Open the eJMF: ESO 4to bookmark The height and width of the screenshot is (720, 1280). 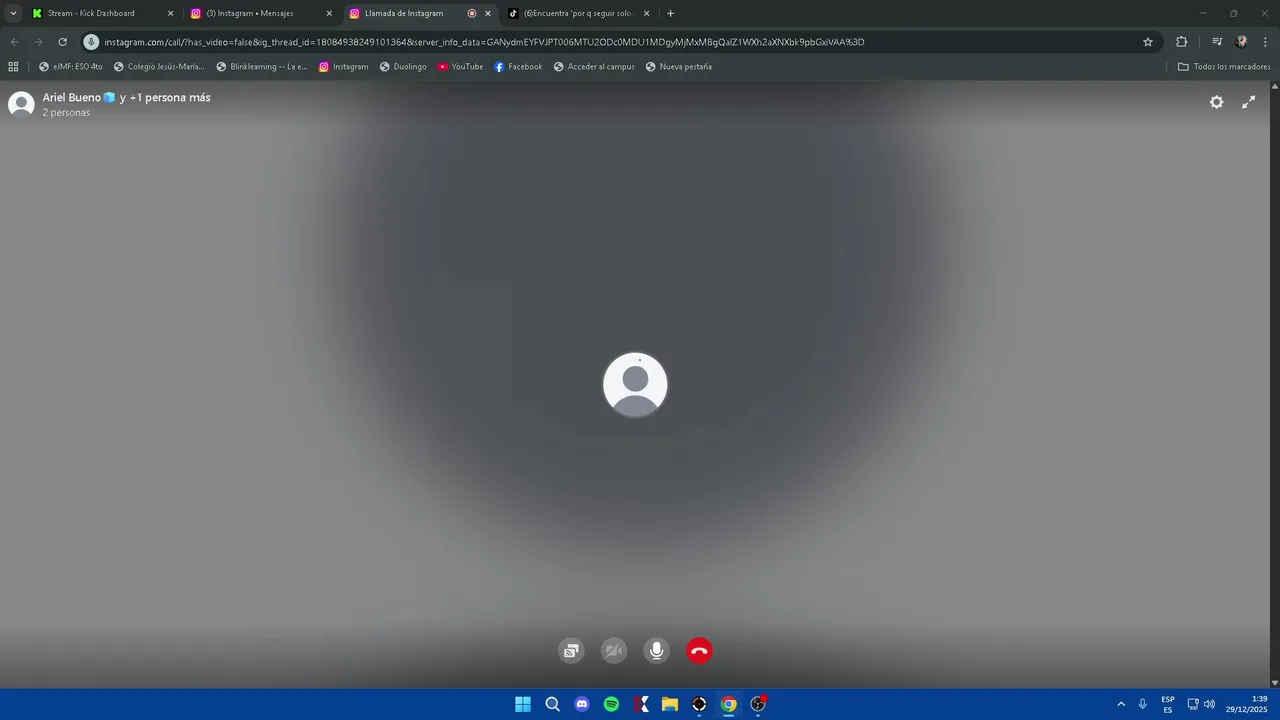point(70,67)
